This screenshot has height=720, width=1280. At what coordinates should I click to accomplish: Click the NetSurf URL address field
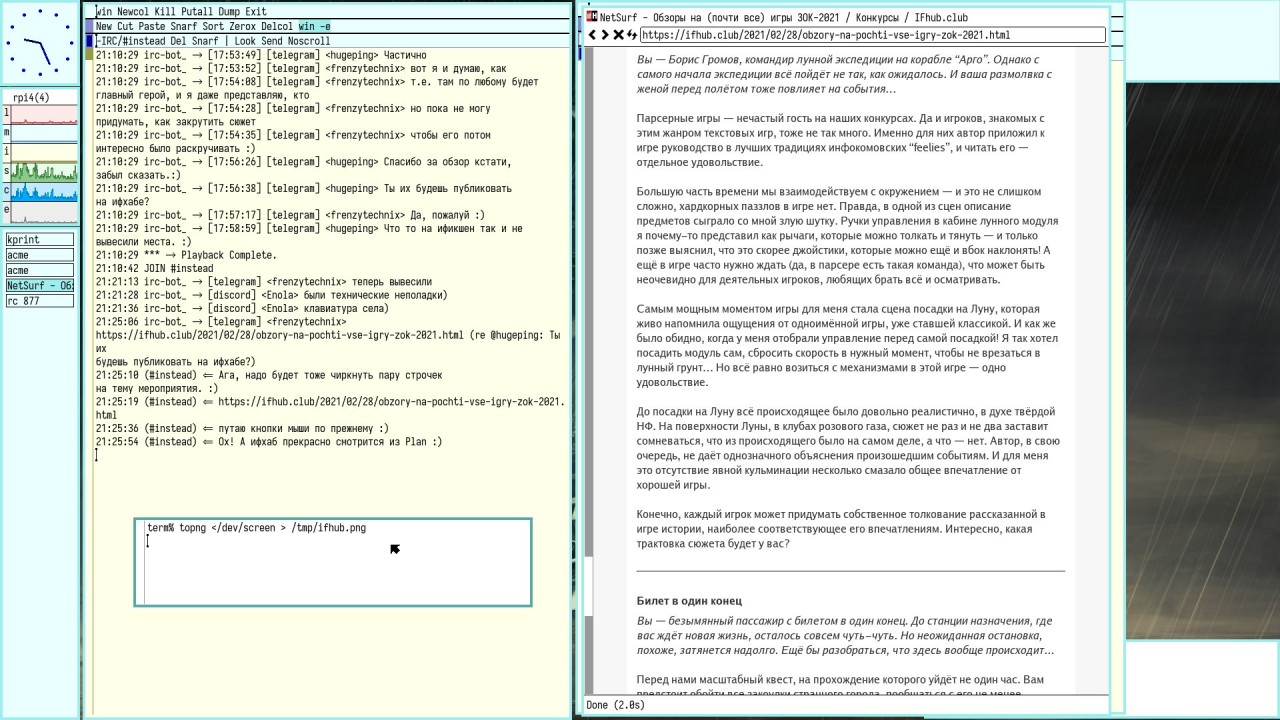point(872,35)
